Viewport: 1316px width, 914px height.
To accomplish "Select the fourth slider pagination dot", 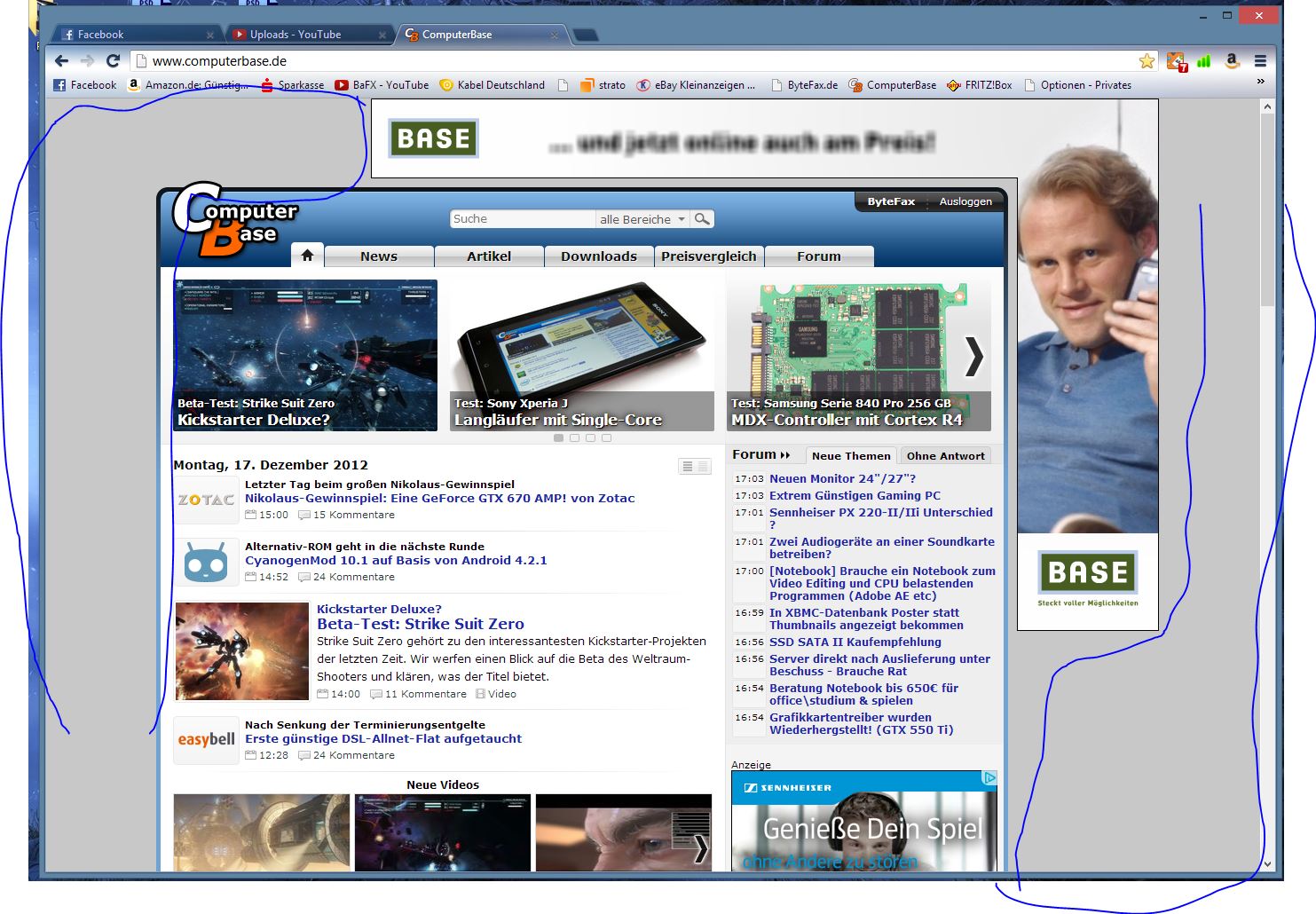I will tap(607, 438).
